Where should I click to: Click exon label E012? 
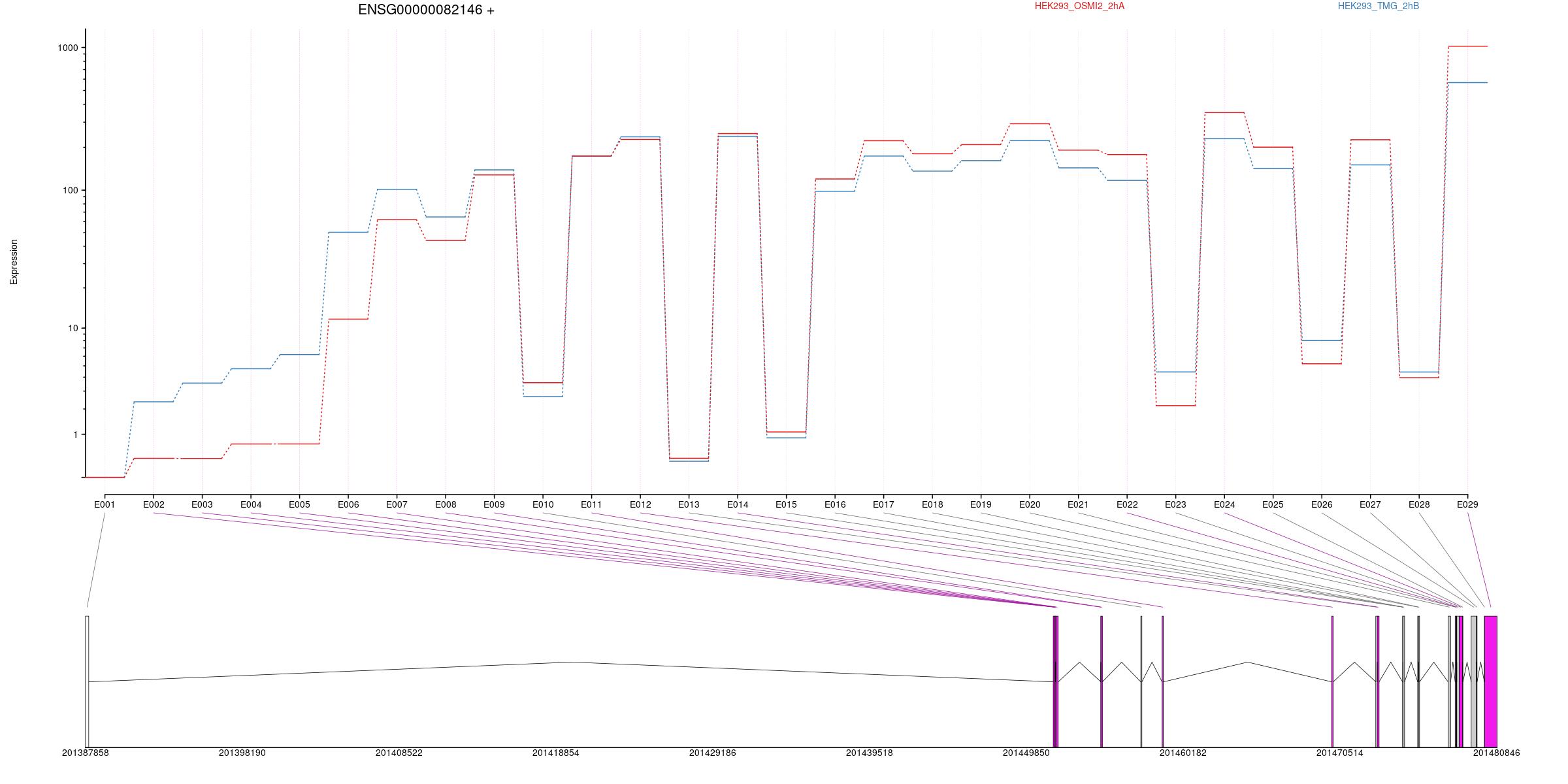point(640,504)
